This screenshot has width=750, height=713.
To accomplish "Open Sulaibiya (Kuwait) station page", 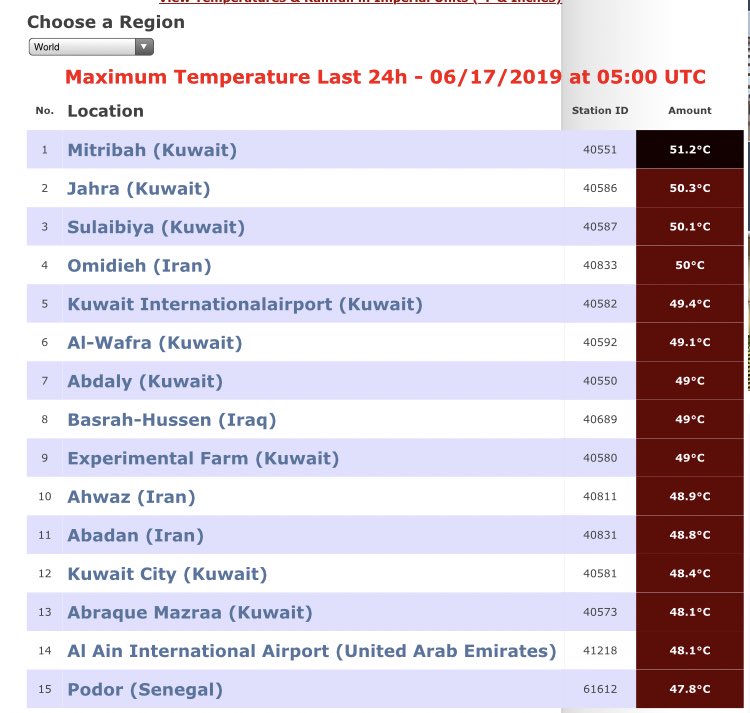I will pyautogui.click(x=156, y=227).
